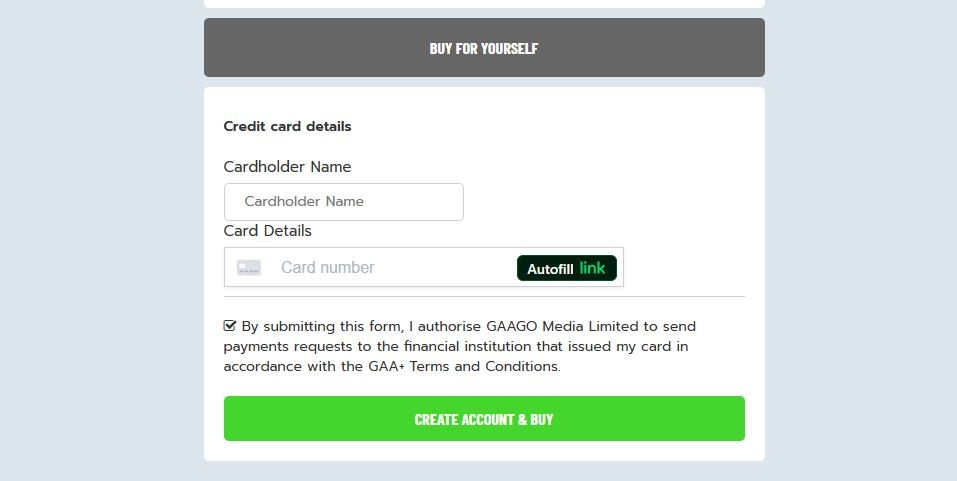Viewport: 957px width, 481px height.
Task: Click the Autofill link button
Action: point(566,268)
